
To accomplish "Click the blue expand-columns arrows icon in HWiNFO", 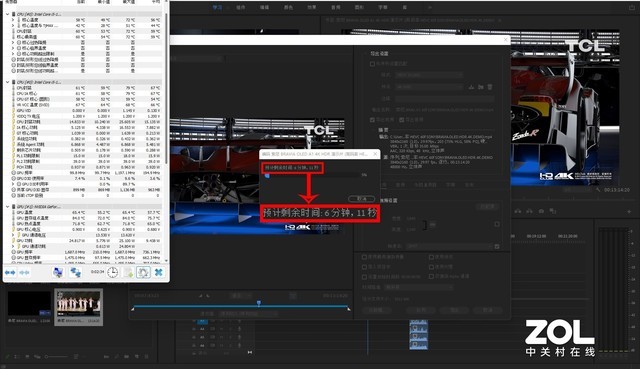I will [10, 272].
